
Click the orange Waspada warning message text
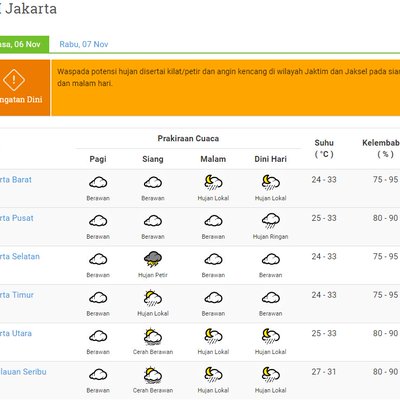click(x=228, y=77)
